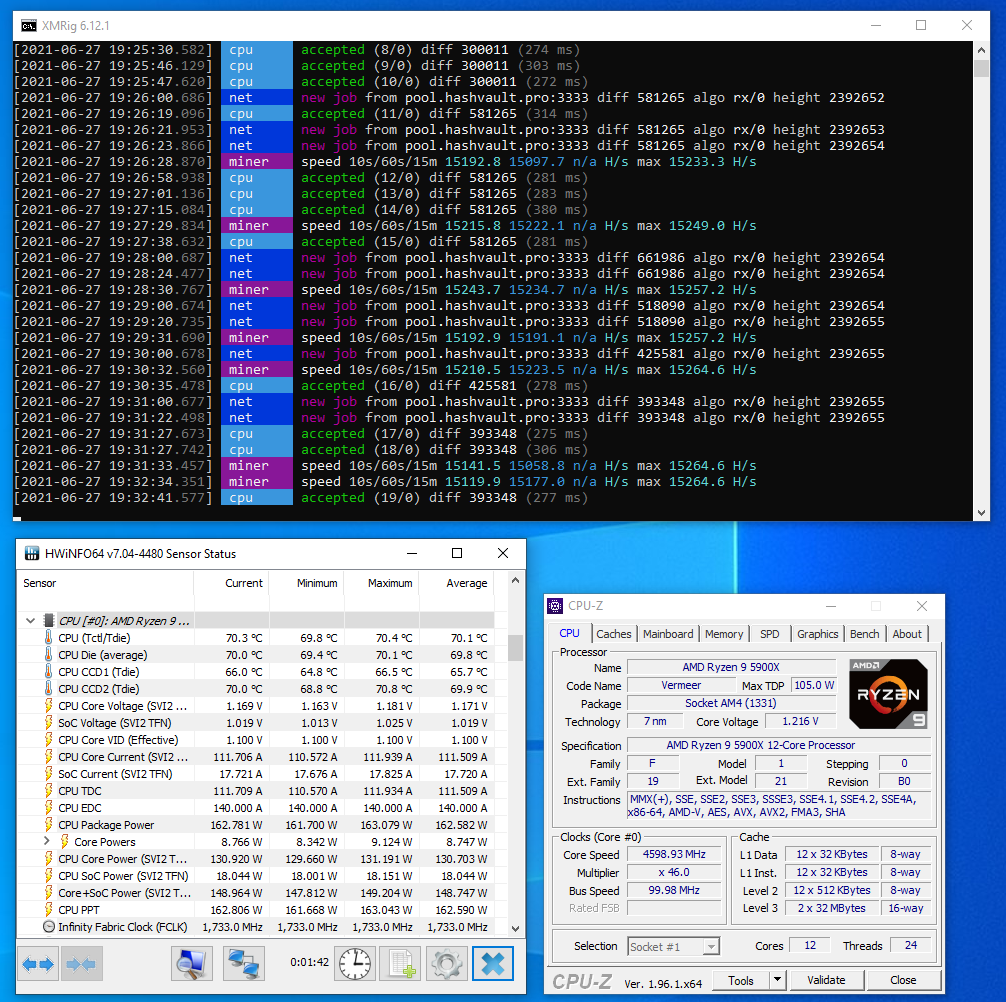Click CPU Die (average) thermometer icon
1006x1002 pixels.
coord(49,654)
